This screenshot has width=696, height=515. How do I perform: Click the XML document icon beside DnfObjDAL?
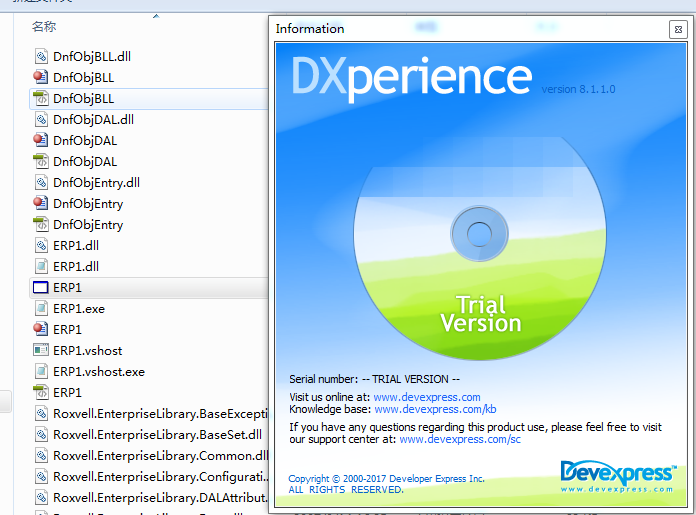point(41,161)
